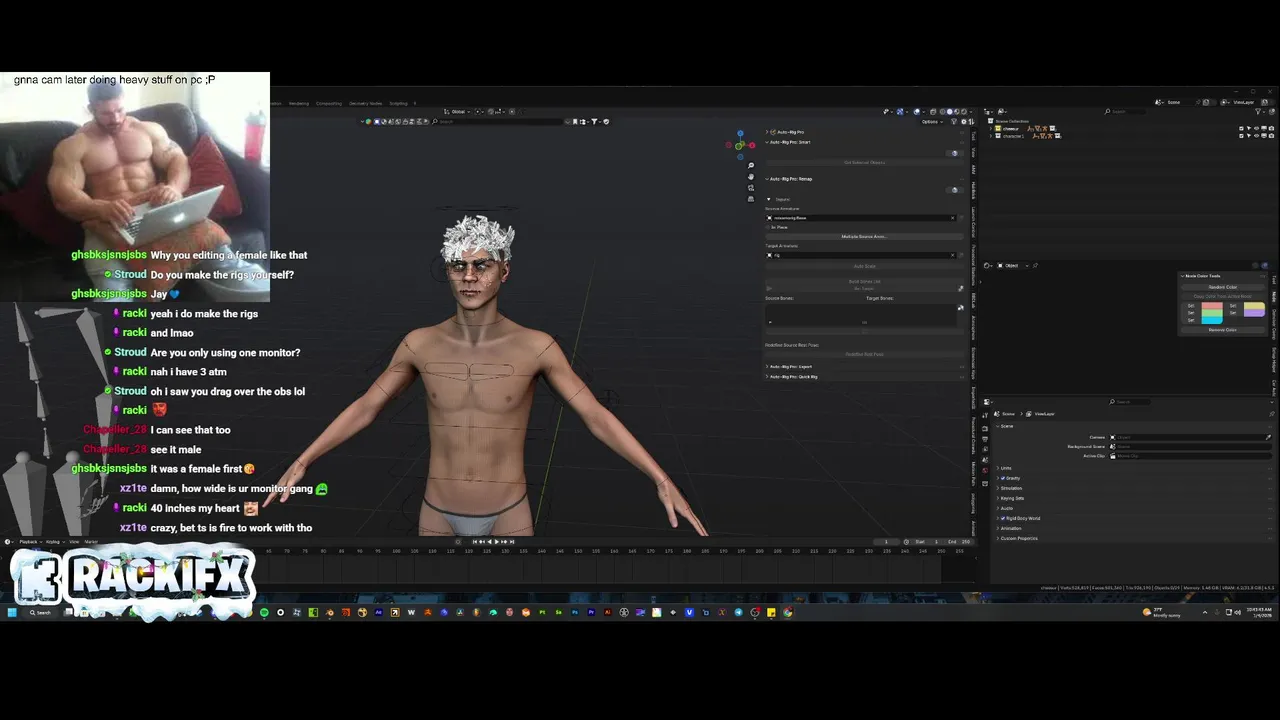The width and height of the screenshot is (1280, 720).
Task: Switch to the Compositing workspace tab
Action: [x=329, y=103]
